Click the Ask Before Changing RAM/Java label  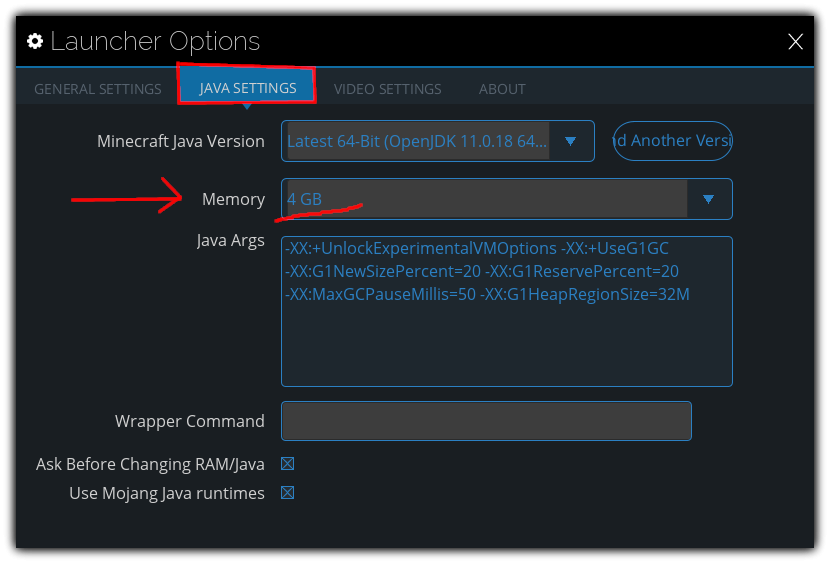tap(150, 464)
